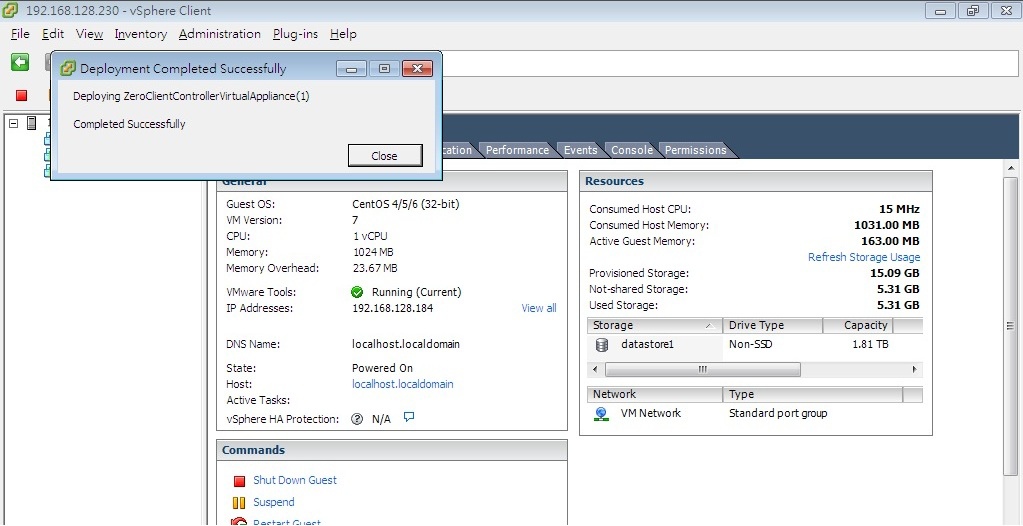Switch to the Console tab
Viewport: 1023px width, 526px height.
pos(632,150)
